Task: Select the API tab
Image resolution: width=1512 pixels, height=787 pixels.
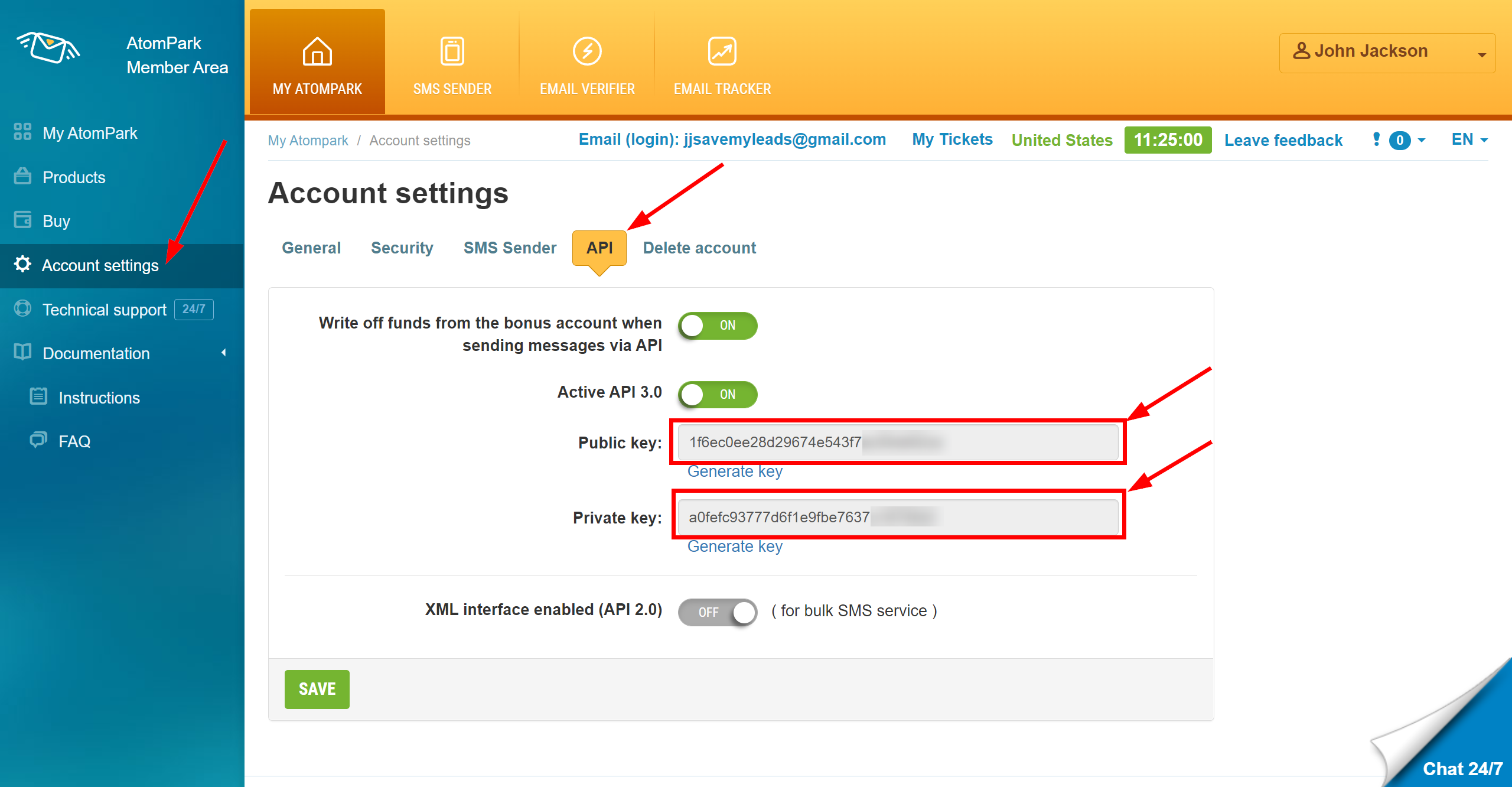Action: (x=599, y=248)
